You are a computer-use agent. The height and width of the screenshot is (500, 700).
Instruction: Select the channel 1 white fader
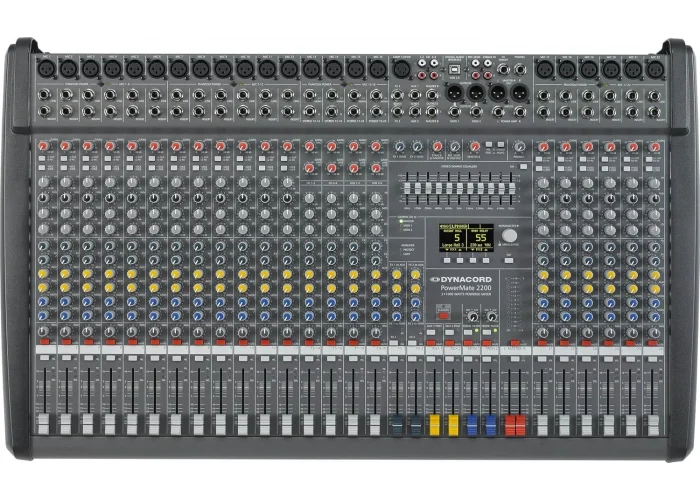point(44,424)
